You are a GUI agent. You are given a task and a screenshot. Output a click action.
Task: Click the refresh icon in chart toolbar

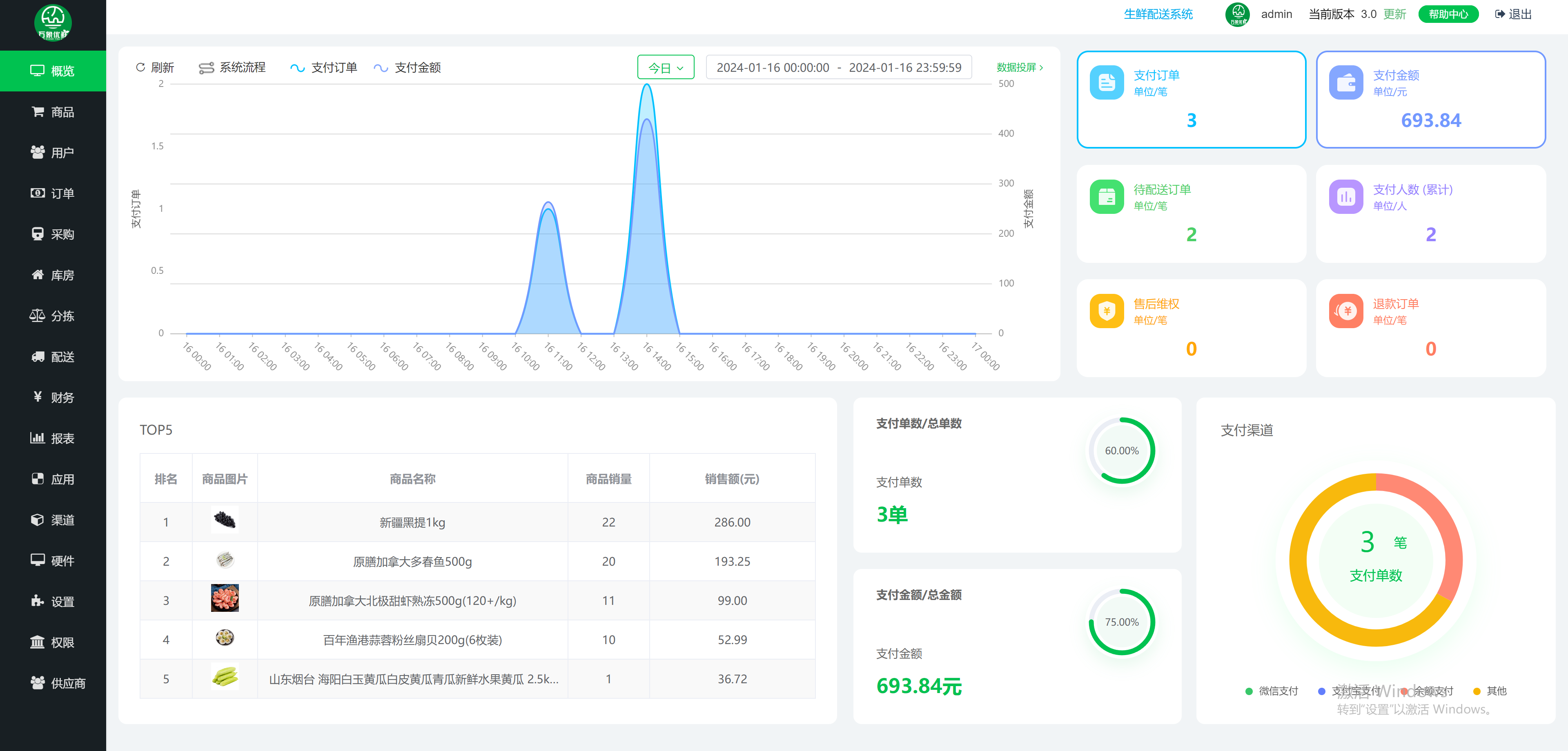coord(140,68)
